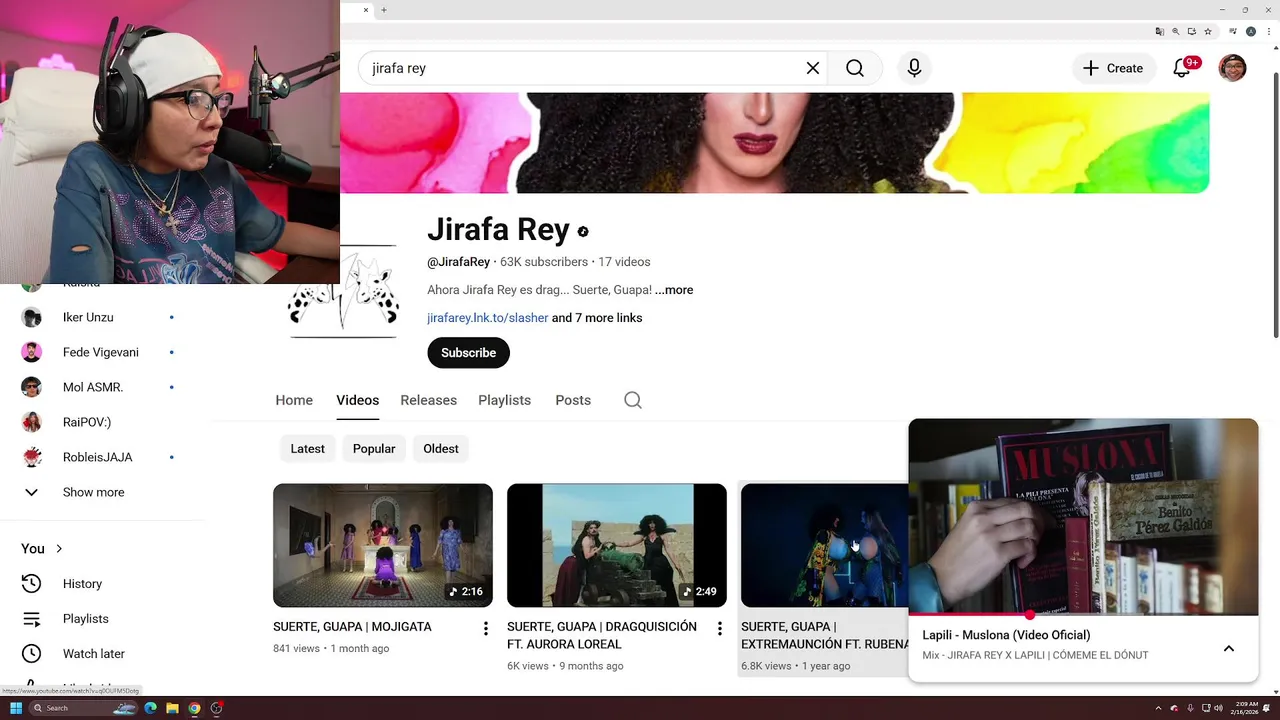Open the Chrome media control icon
Image resolution: width=1280 pixels, height=720 pixels.
click(x=1234, y=32)
